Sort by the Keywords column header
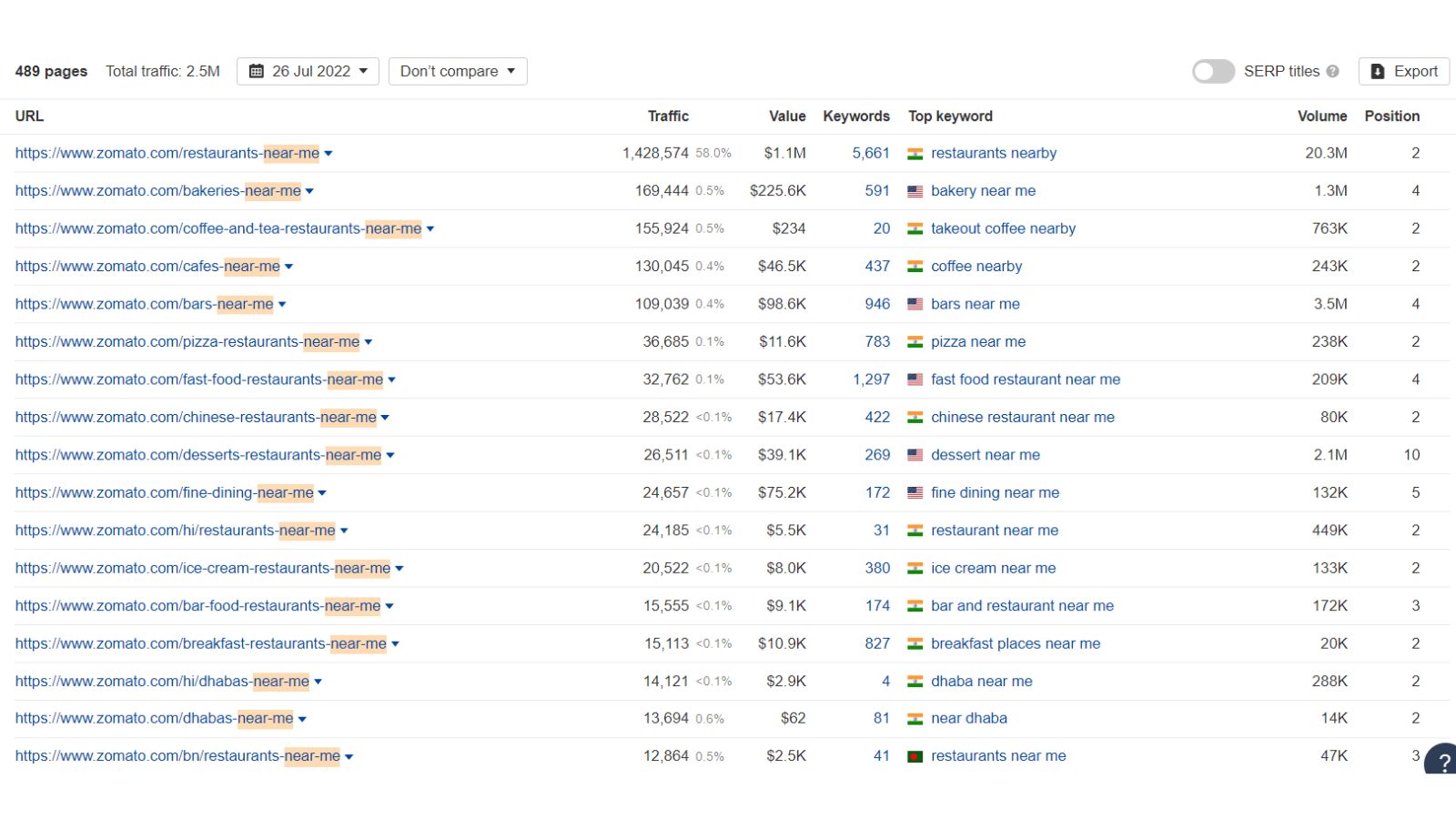Image resolution: width=1456 pixels, height=819 pixels. click(856, 116)
